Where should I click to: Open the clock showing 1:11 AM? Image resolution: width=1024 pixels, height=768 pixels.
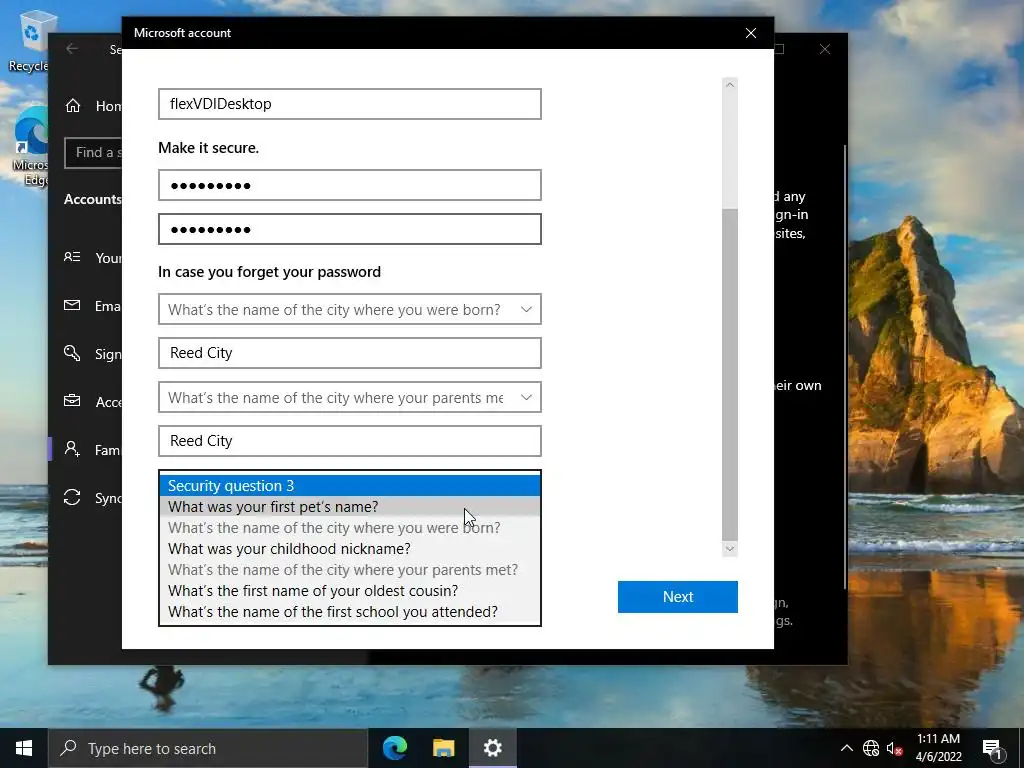point(938,748)
